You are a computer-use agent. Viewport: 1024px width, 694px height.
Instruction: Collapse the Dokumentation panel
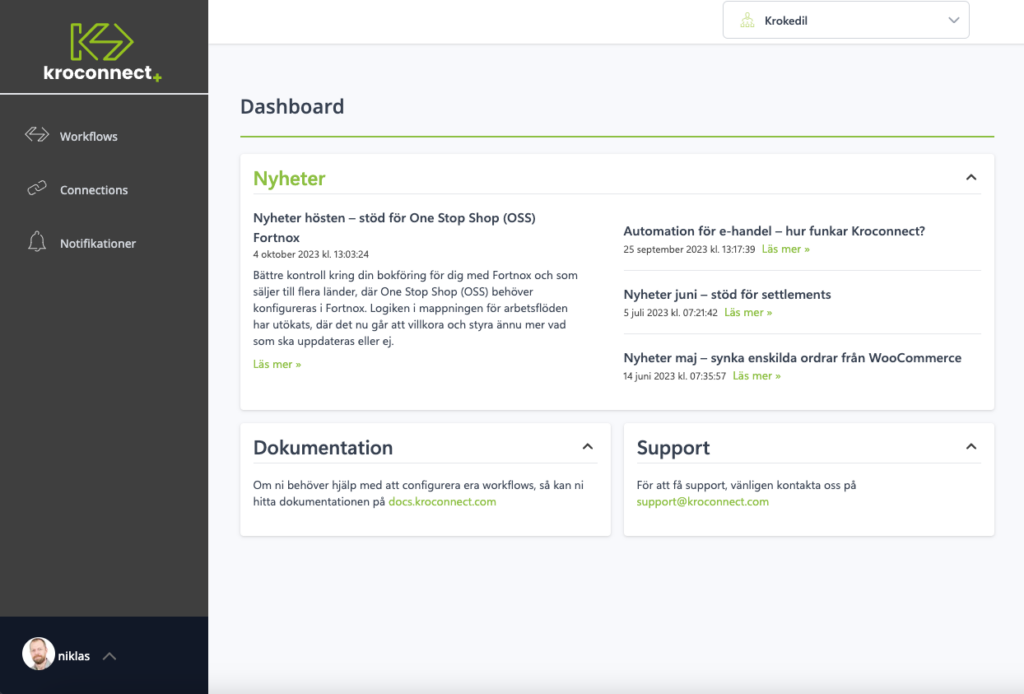[x=588, y=446]
